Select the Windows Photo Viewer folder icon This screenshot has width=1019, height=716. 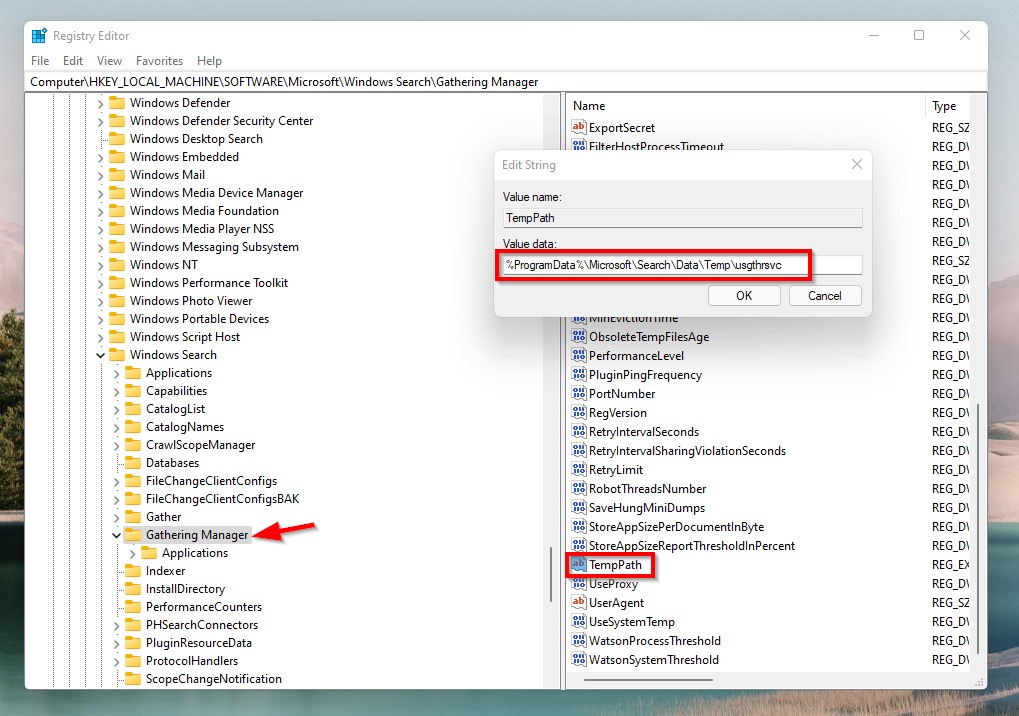coord(117,301)
